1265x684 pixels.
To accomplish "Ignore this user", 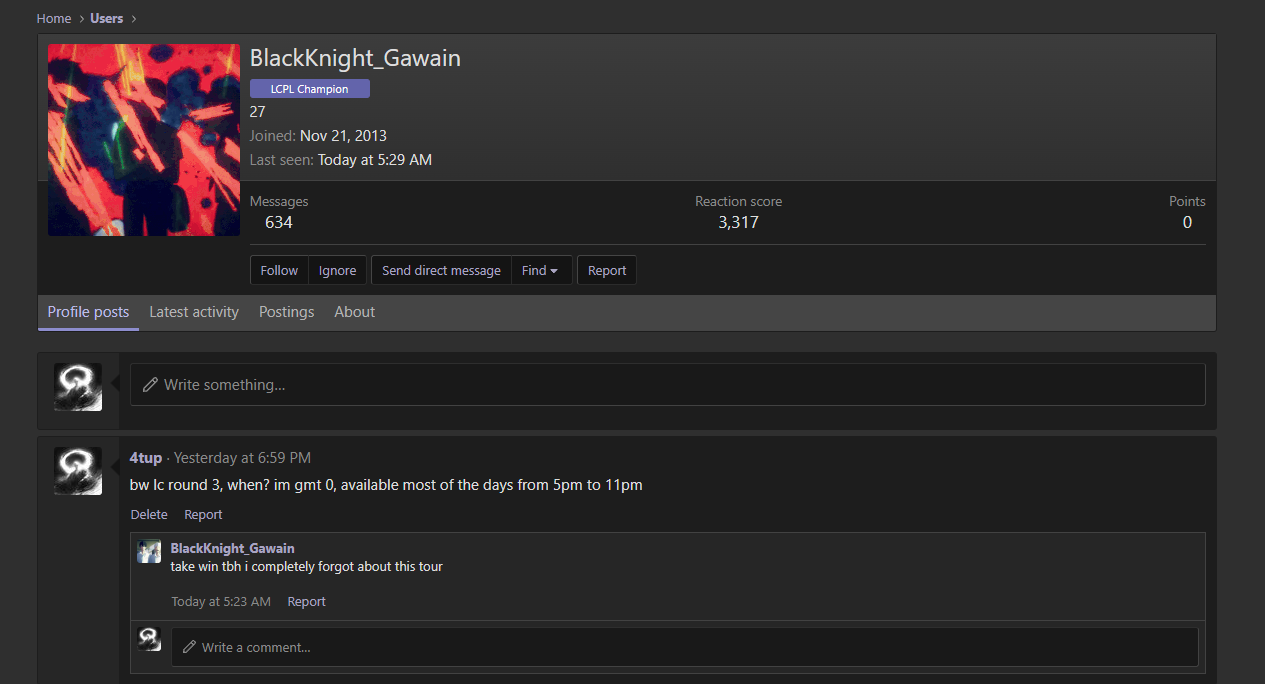I will (338, 270).
